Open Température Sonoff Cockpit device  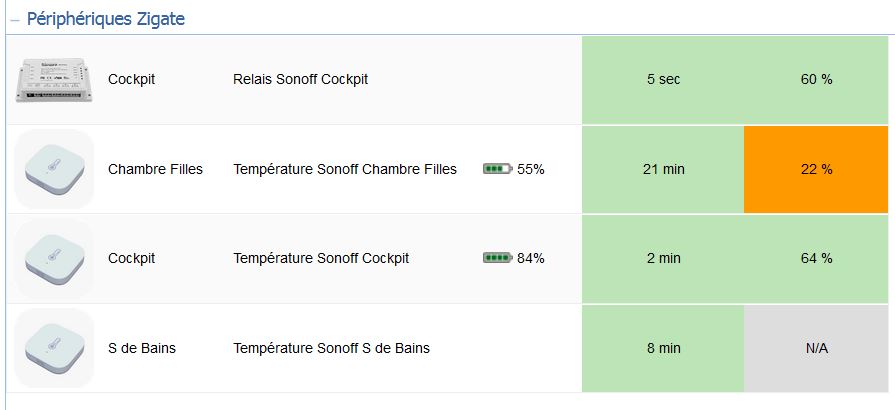(x=321, y=258)
